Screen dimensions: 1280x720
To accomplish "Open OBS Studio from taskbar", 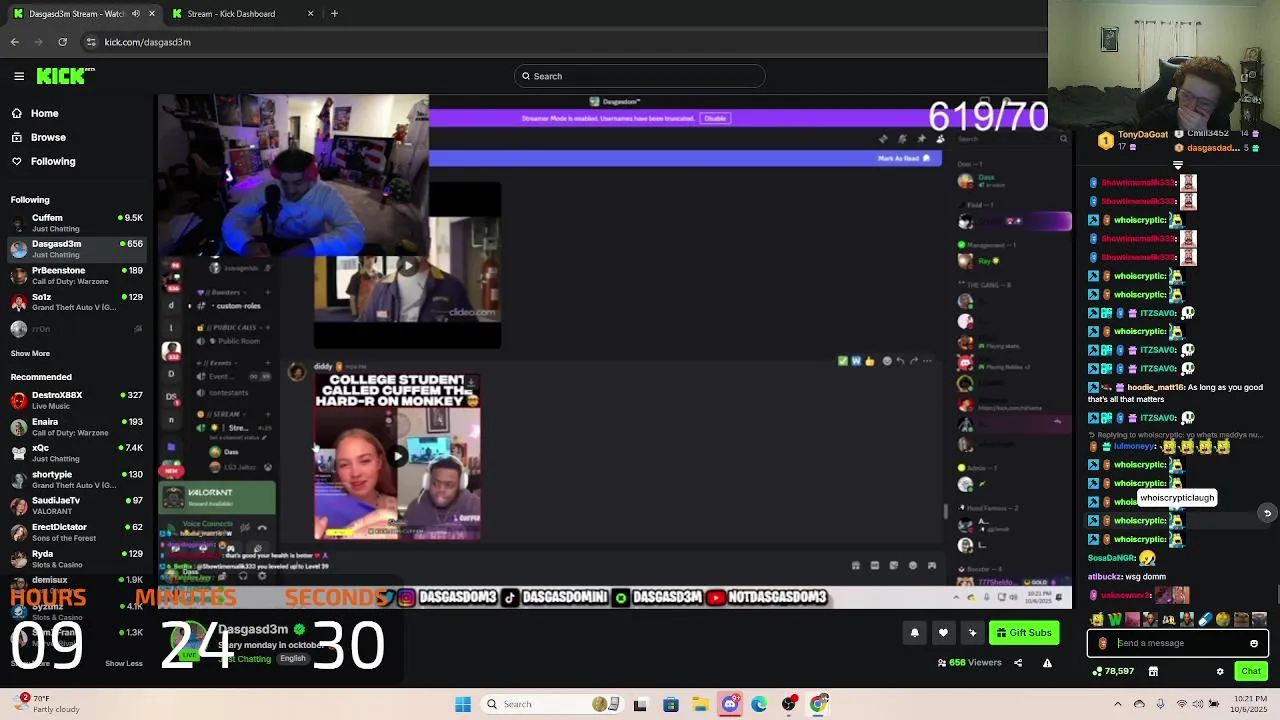I will [789, 704].
